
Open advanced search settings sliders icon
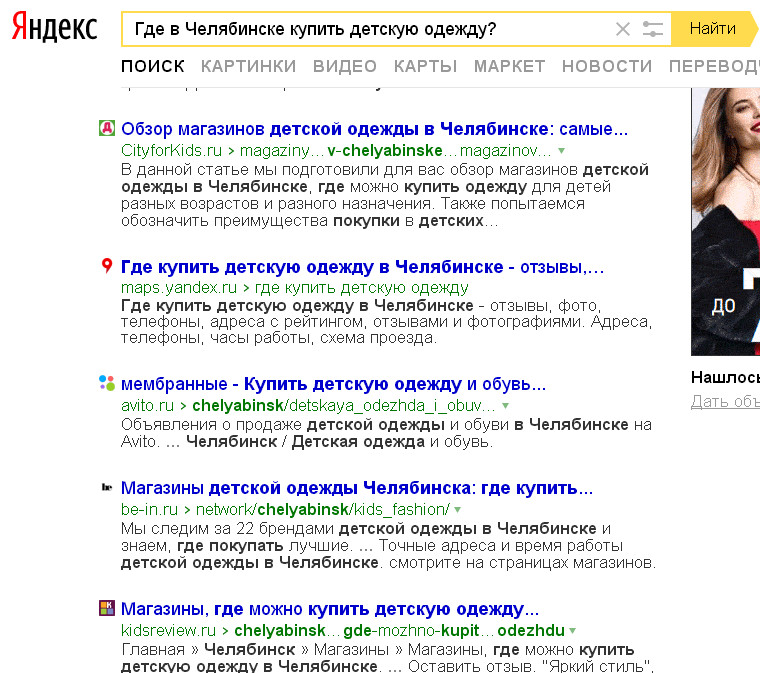click(x=652, y=29)
